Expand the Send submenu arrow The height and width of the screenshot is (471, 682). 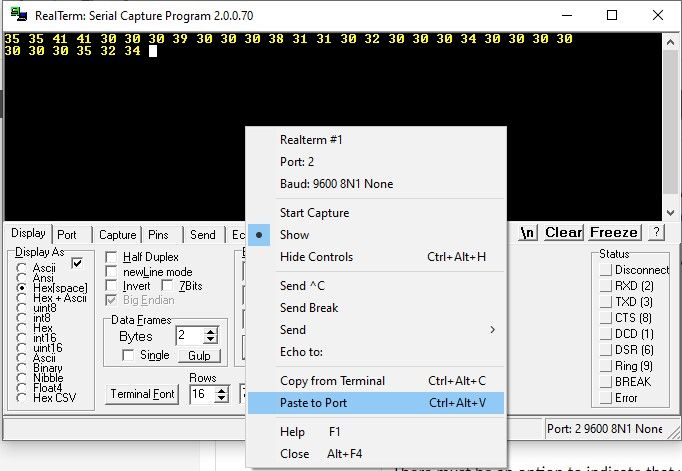(492, 330)
